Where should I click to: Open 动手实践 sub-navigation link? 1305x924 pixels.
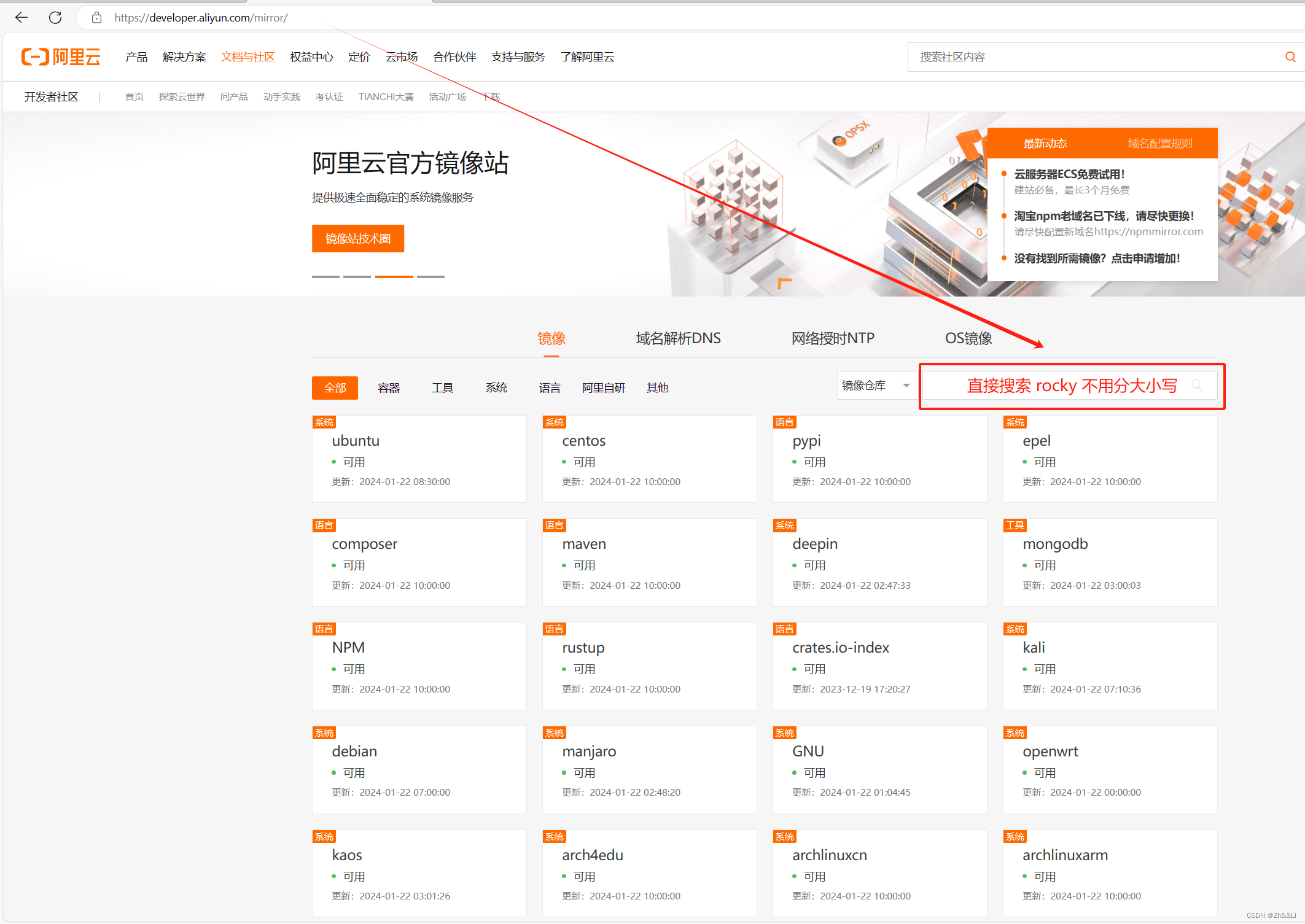click(x=282, y=97)
